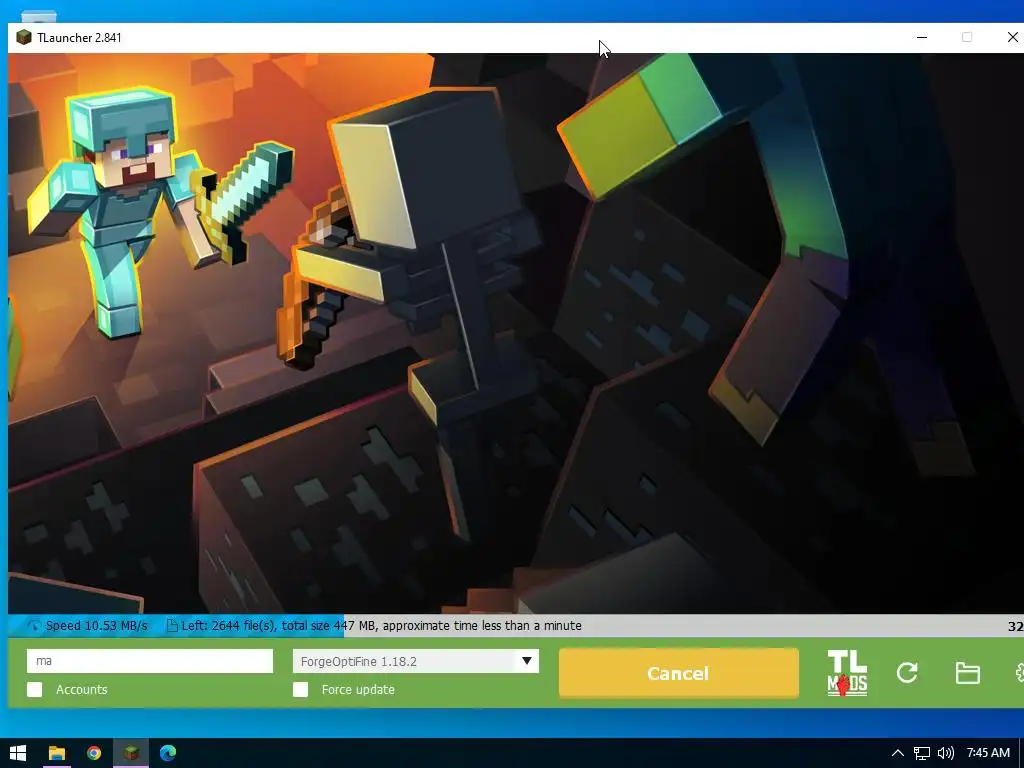The width and height of the screenshot is (1024, 768).
Task: Click the username field containing "ma"
Action: [x=150, y=661]
